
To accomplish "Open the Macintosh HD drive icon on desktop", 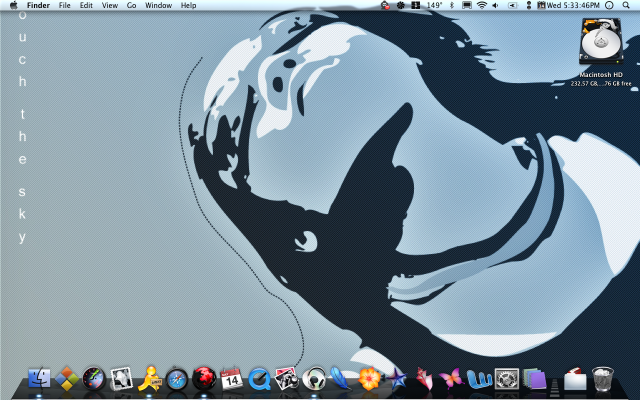I will 601,42.
